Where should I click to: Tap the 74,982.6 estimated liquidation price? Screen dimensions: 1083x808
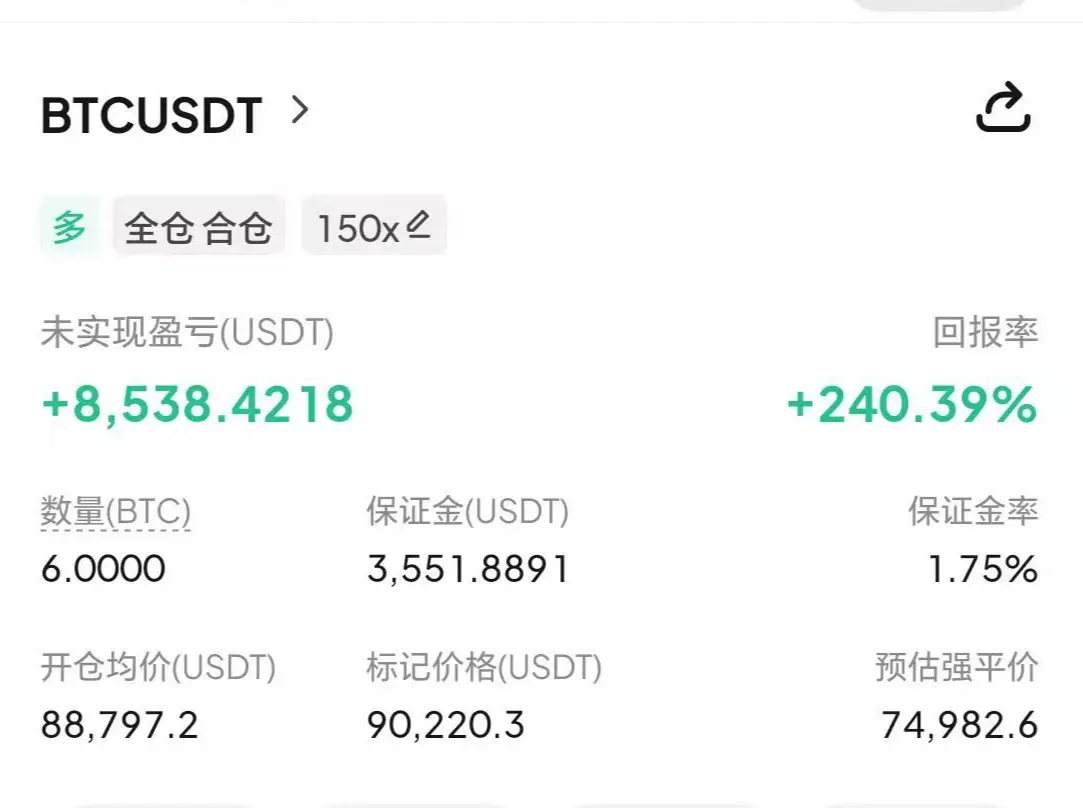pyautogui.click(x=959, y=725)
